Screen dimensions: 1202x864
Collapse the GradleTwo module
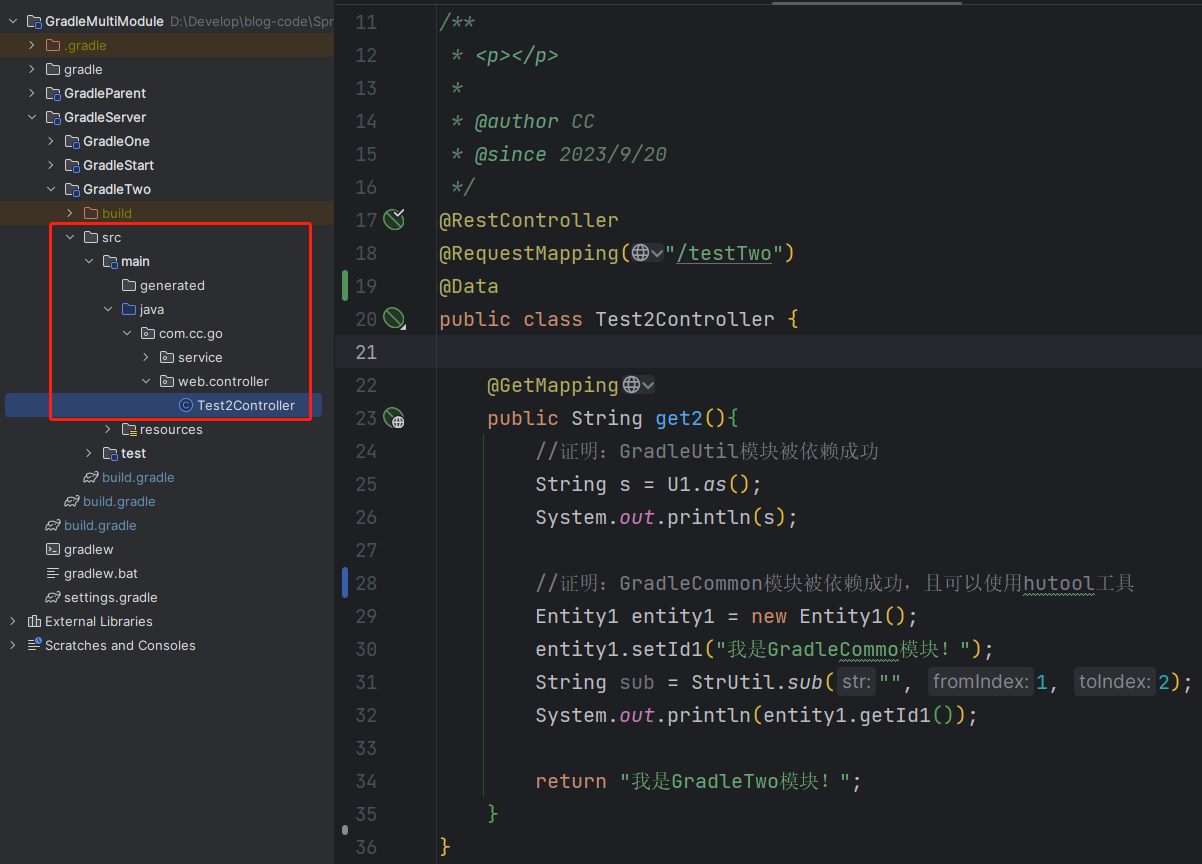click(x=51, y=189)
